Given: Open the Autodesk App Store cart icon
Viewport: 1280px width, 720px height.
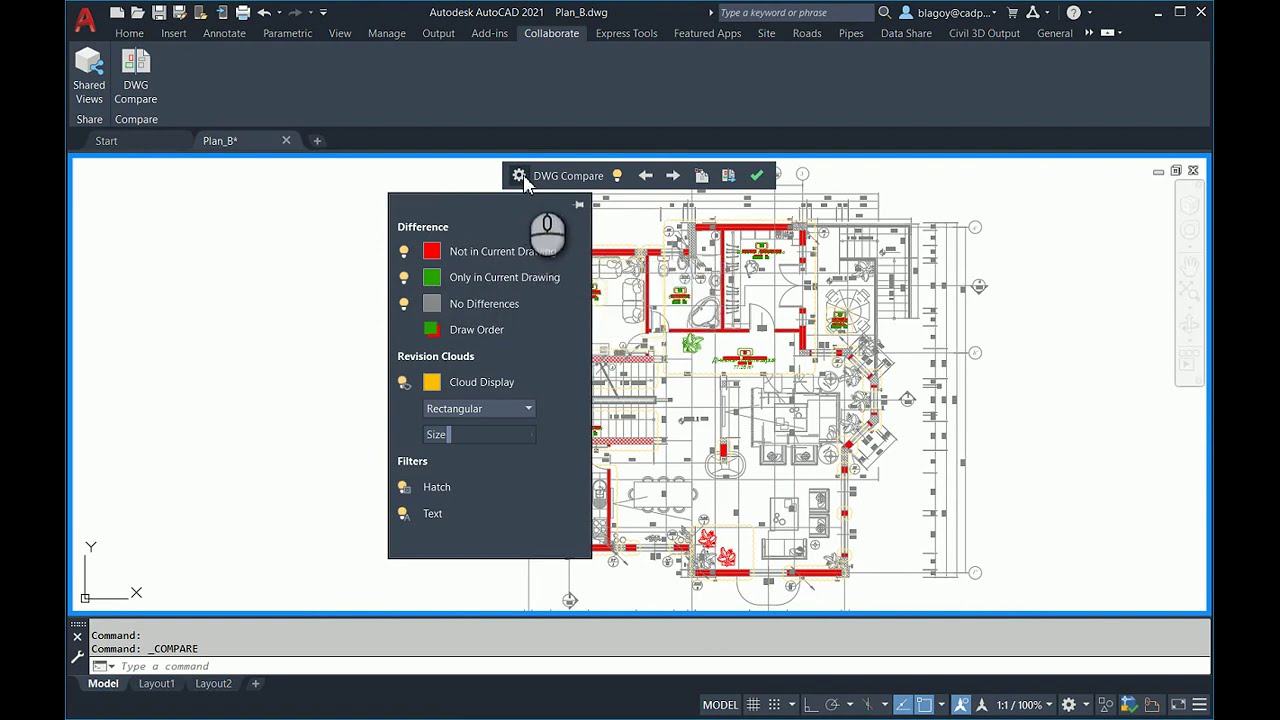Looking at the screenshot, I should coord(1012,13).
